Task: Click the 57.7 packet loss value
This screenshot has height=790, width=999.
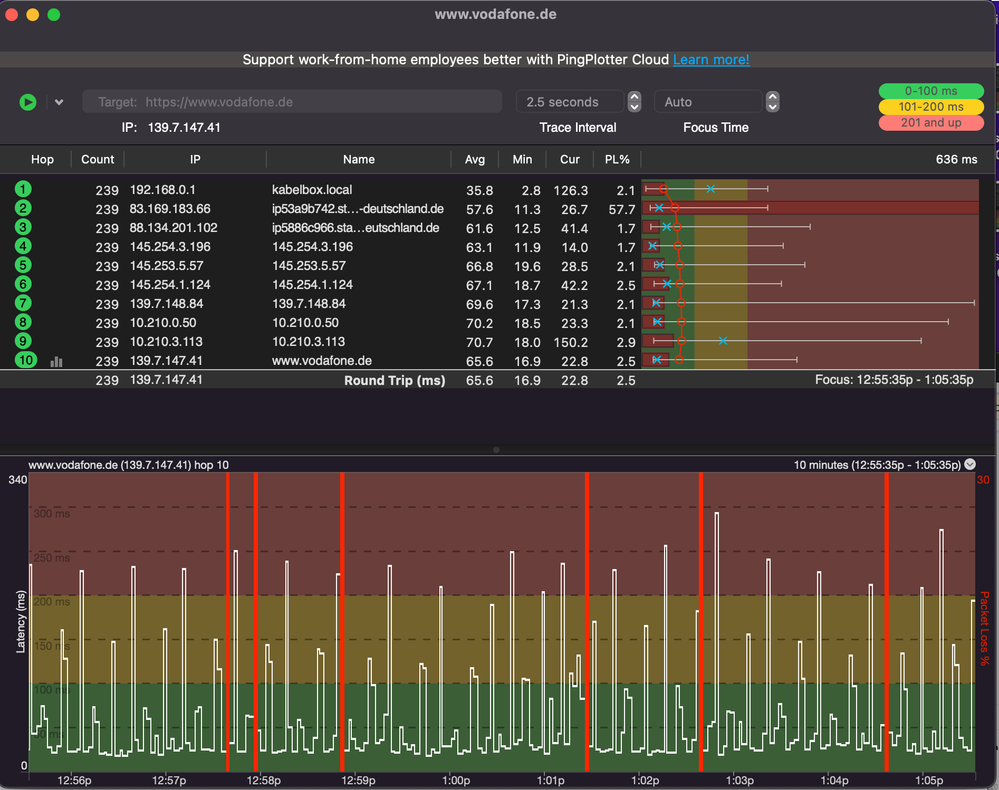Action: pyautogui.click(x=622, y=210)
